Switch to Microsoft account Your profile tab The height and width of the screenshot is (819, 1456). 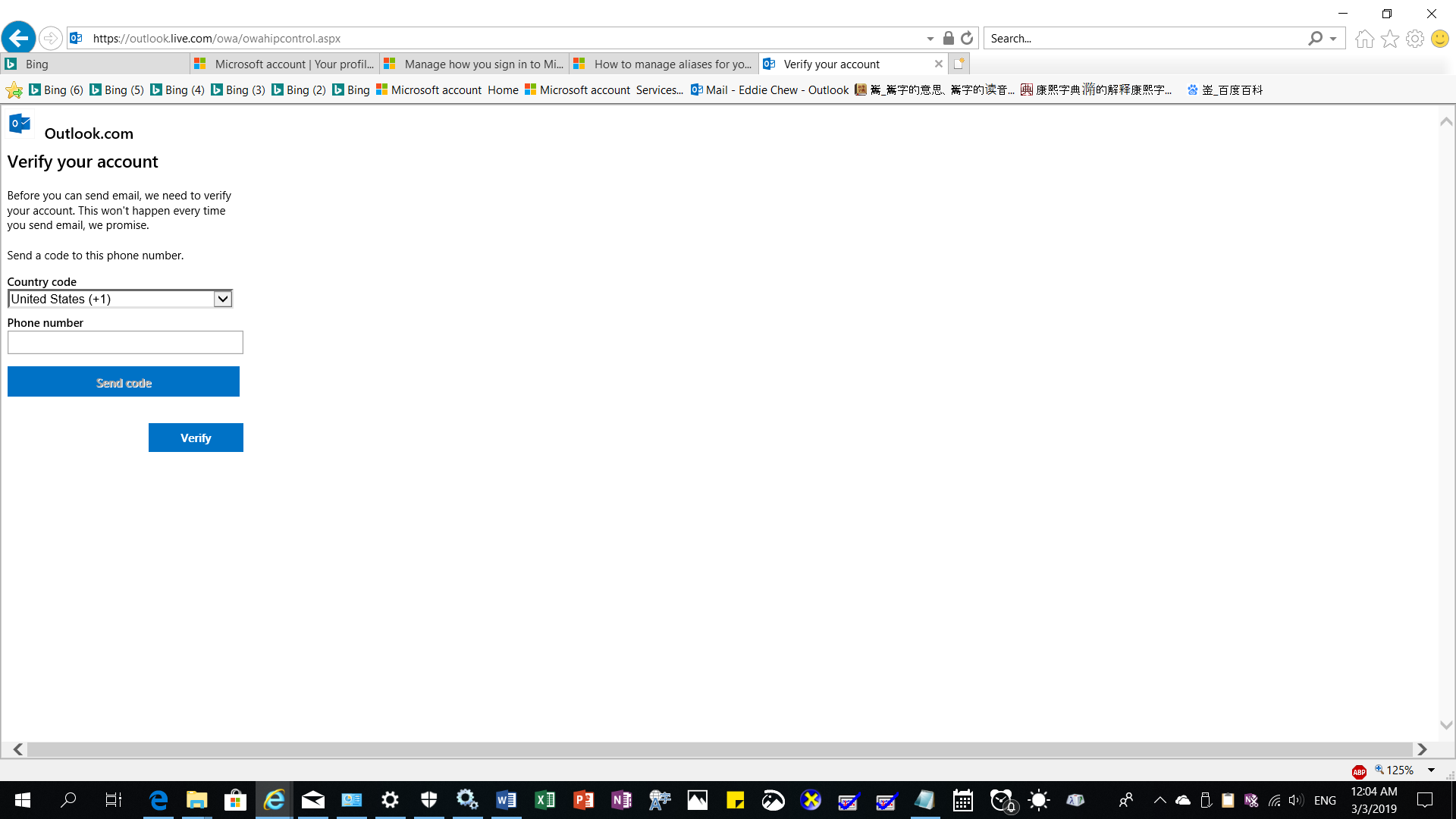[x=285, y=64]
